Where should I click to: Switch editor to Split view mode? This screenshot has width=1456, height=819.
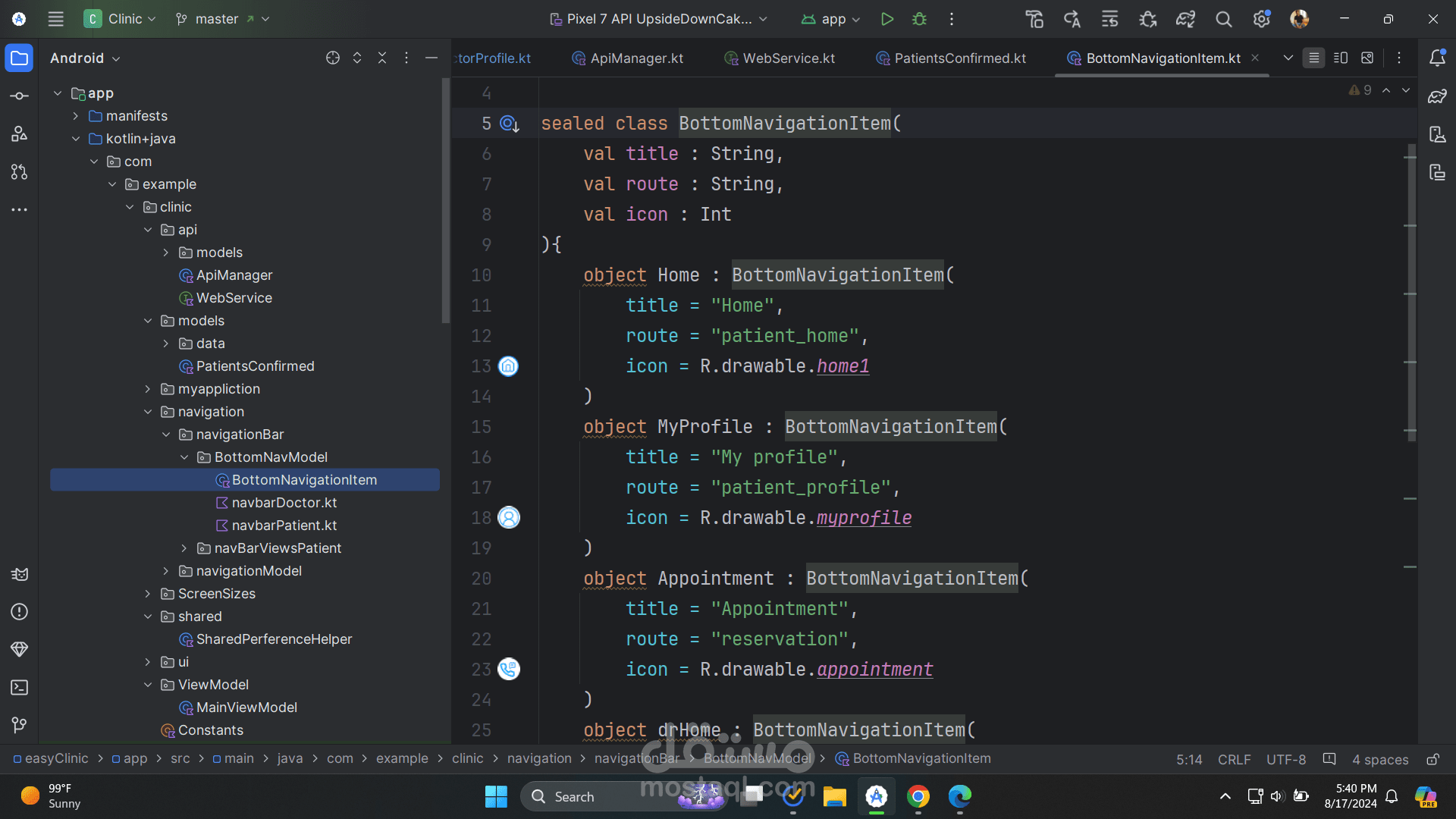(1341, 58)
